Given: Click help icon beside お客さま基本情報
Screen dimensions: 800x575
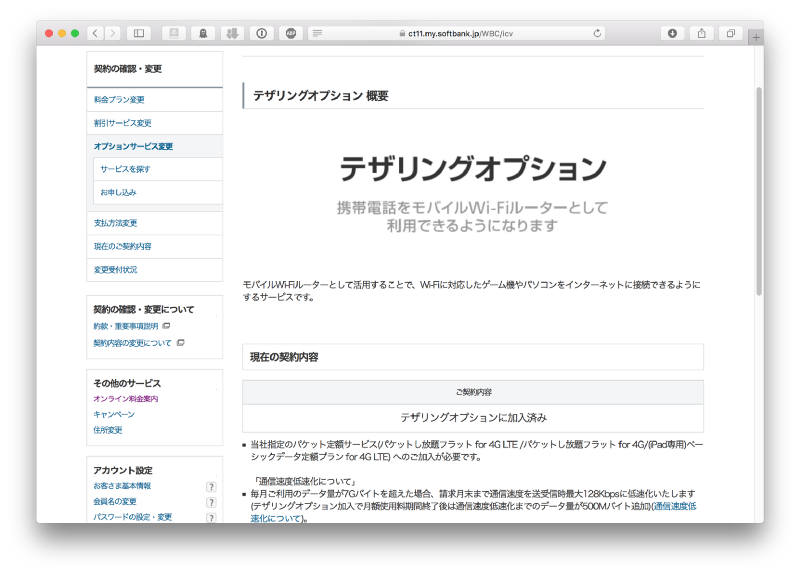Looking at the screenshot, I should [211, 487].
